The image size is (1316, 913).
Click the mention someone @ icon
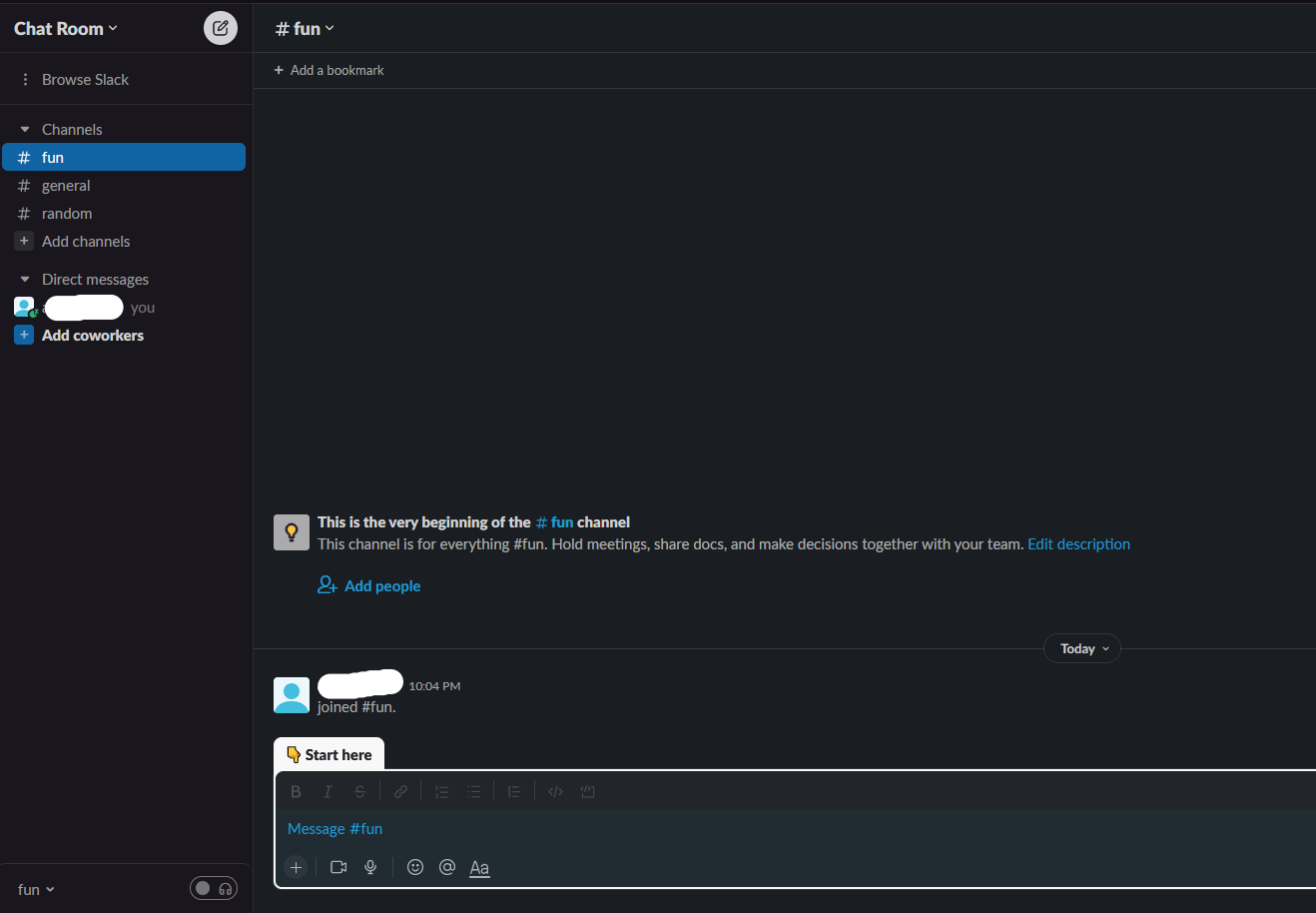coord(447,867)
